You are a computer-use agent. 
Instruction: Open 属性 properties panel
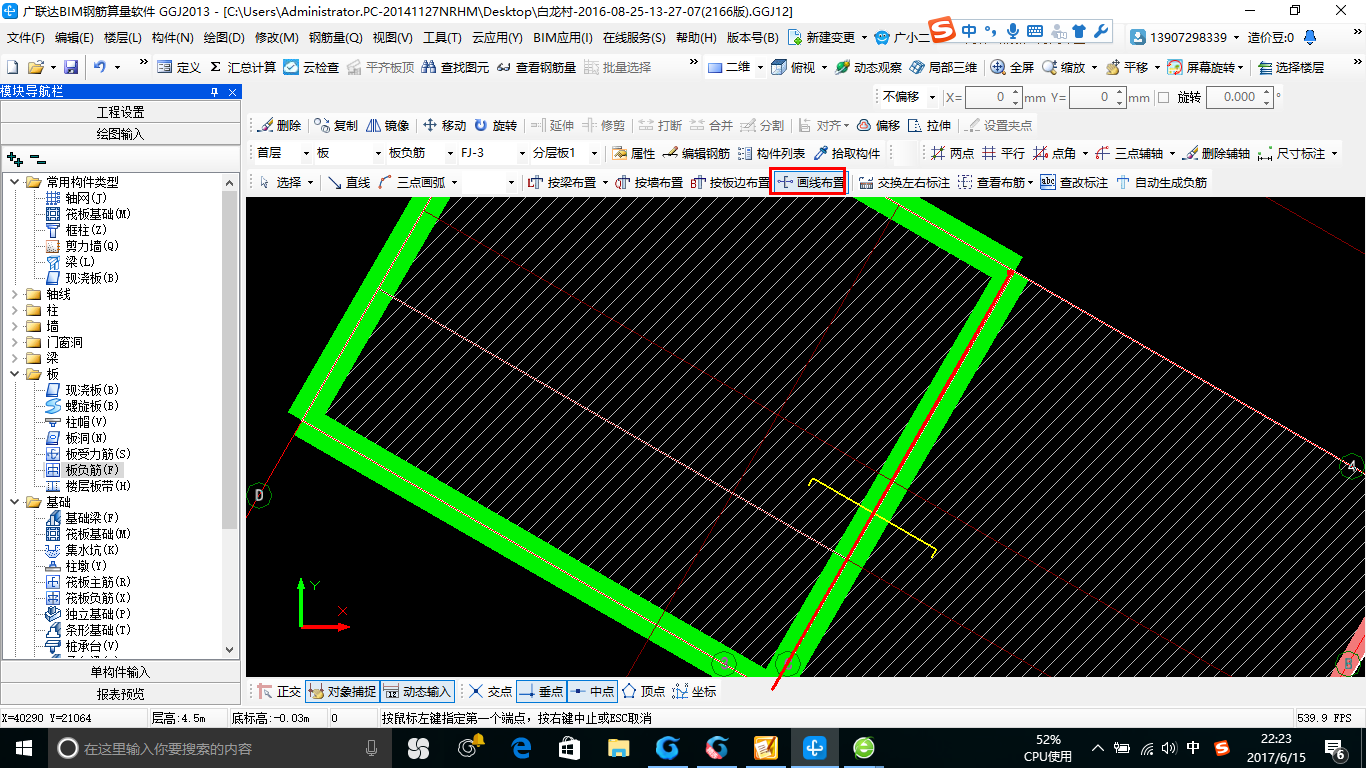pyautogui.click(x=633, y=153)
